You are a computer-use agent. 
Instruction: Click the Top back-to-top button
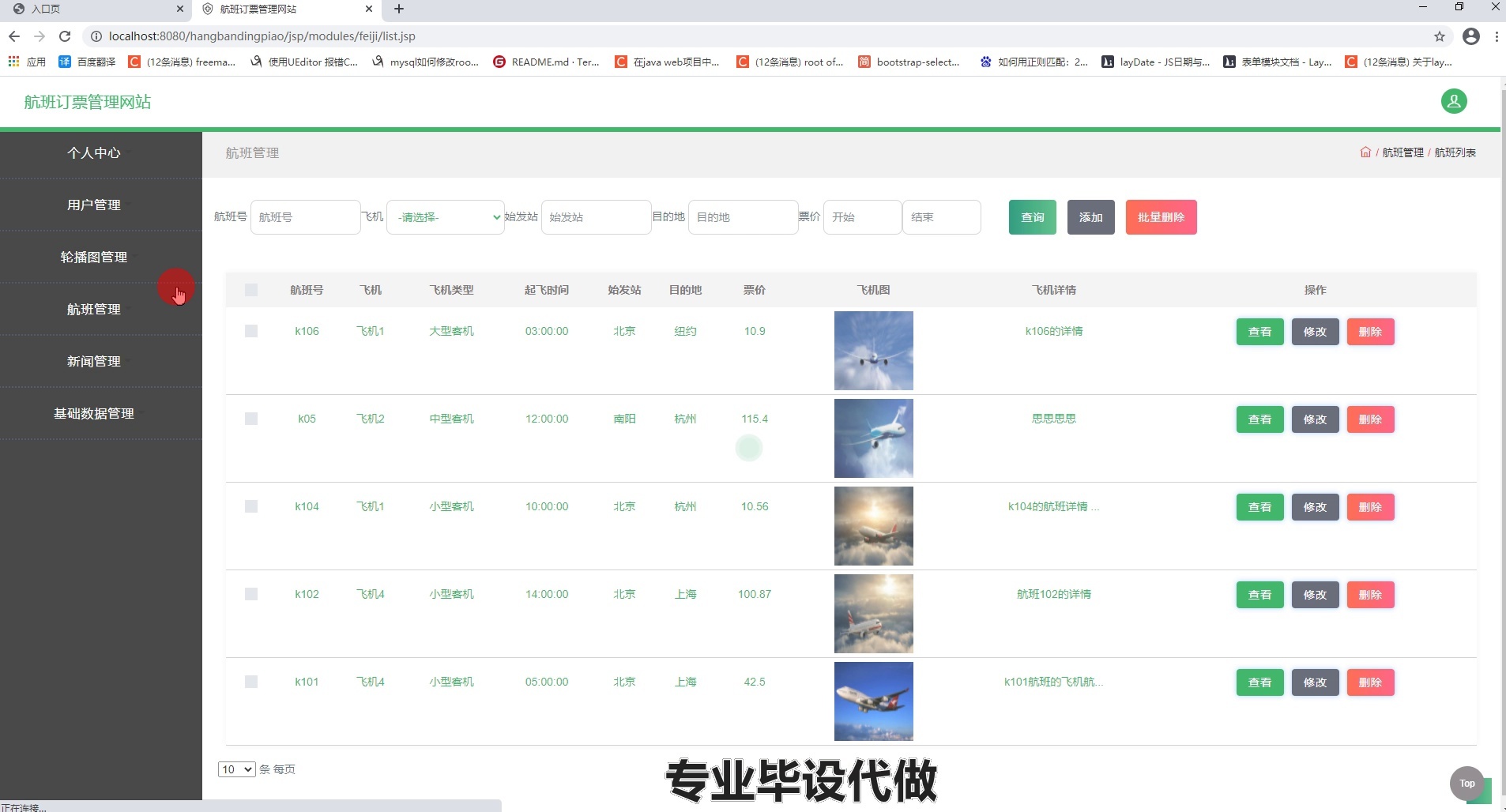coord(1467,784)
